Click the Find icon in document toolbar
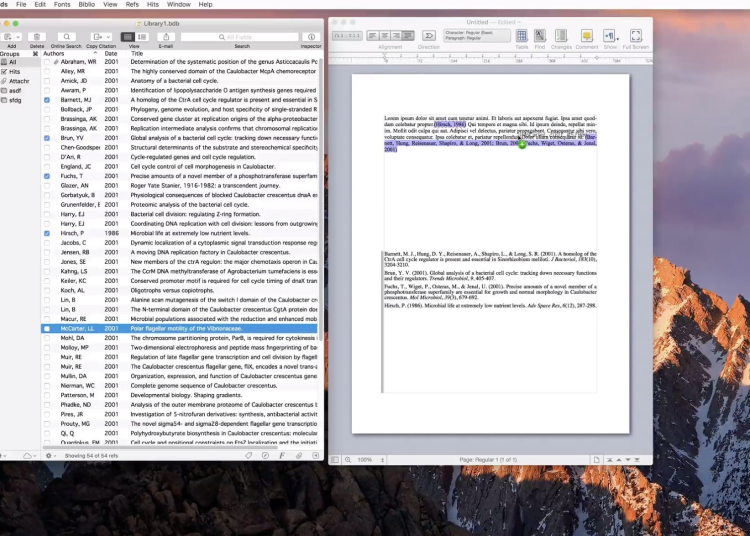 540,36
